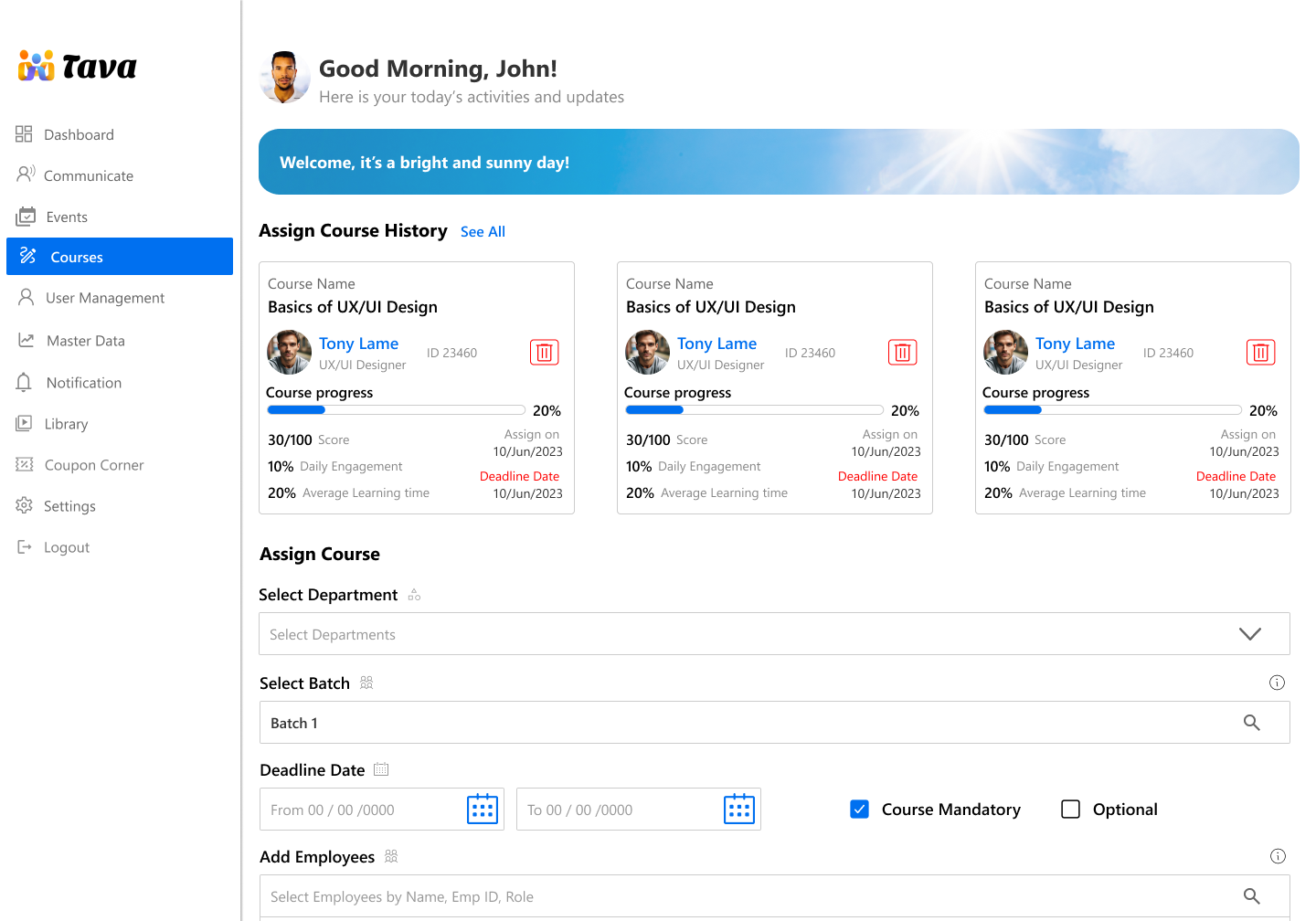Image resolution: width=1316 pixels, height=921 pixels.
Task: Click the first card's course progress bar
Action: click(396, 410)
